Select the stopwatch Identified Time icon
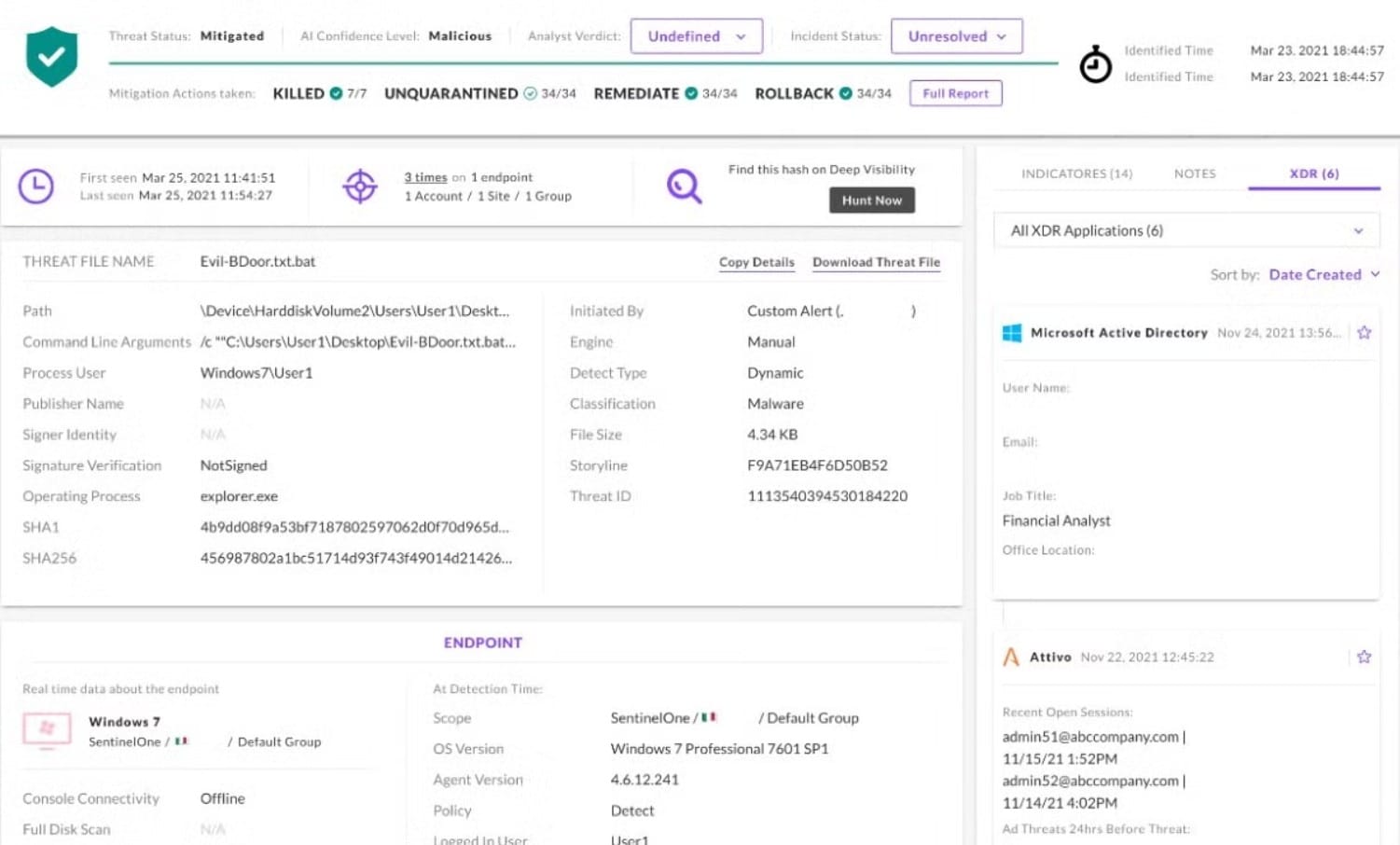1400x845 pixels. pyautogui.click(x=1096, y=62)
